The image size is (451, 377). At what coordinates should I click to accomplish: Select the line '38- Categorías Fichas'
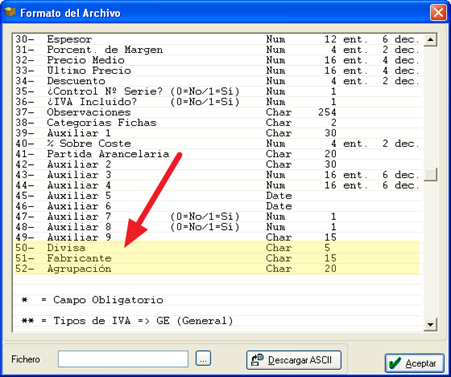click(x=218, y=123)
